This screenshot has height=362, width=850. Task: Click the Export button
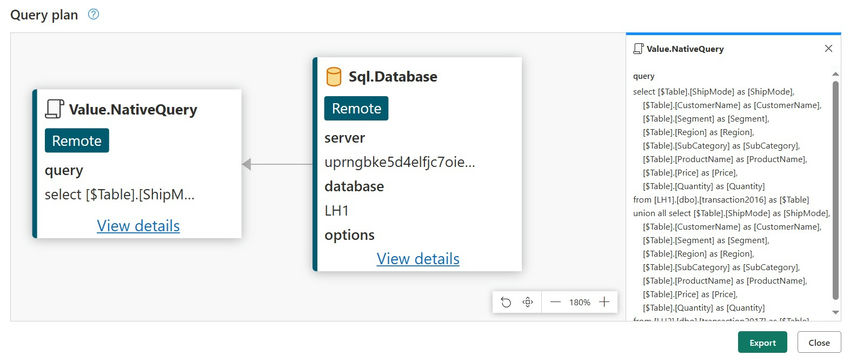(762, 342)
